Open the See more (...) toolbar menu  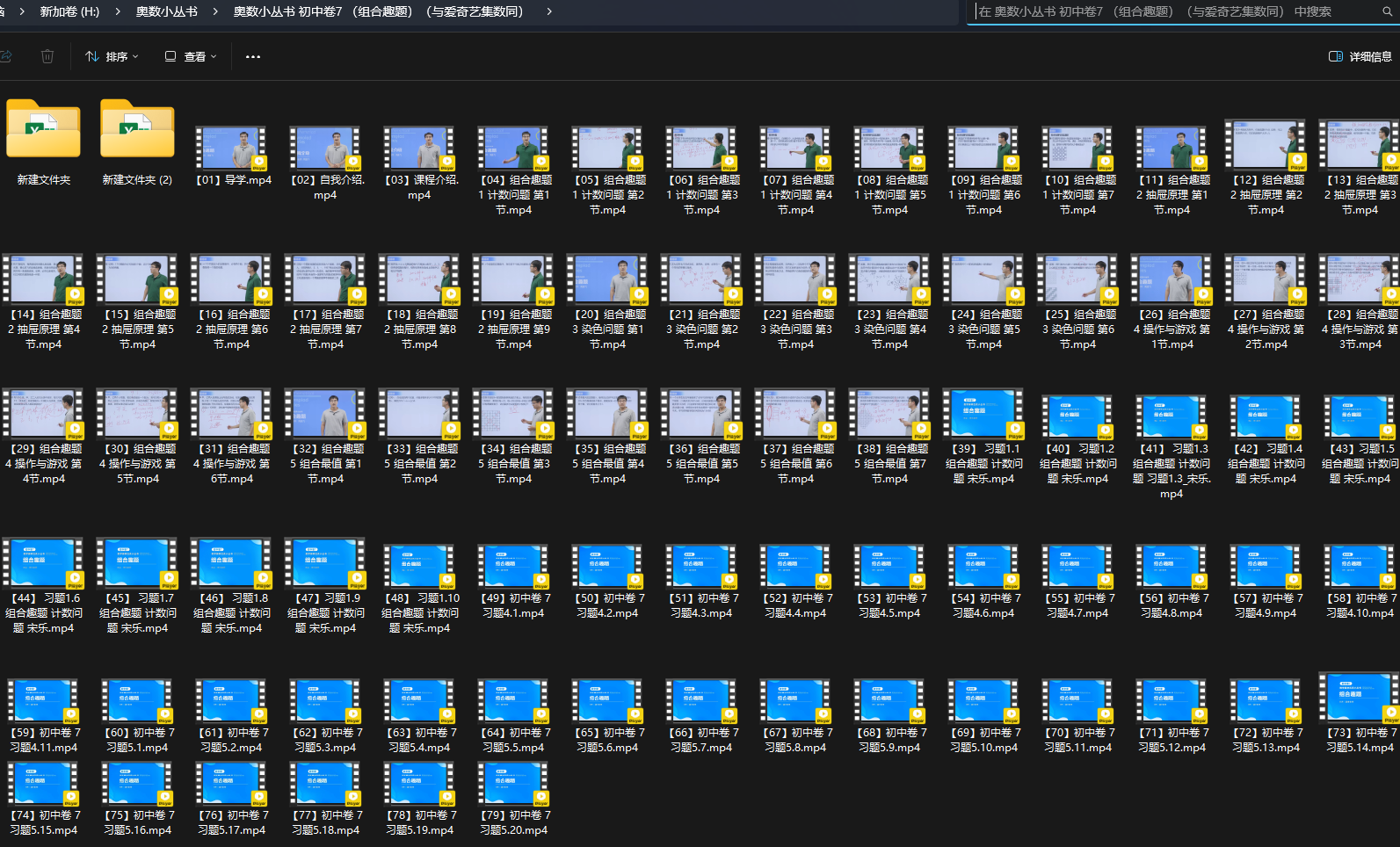[253, 56]
